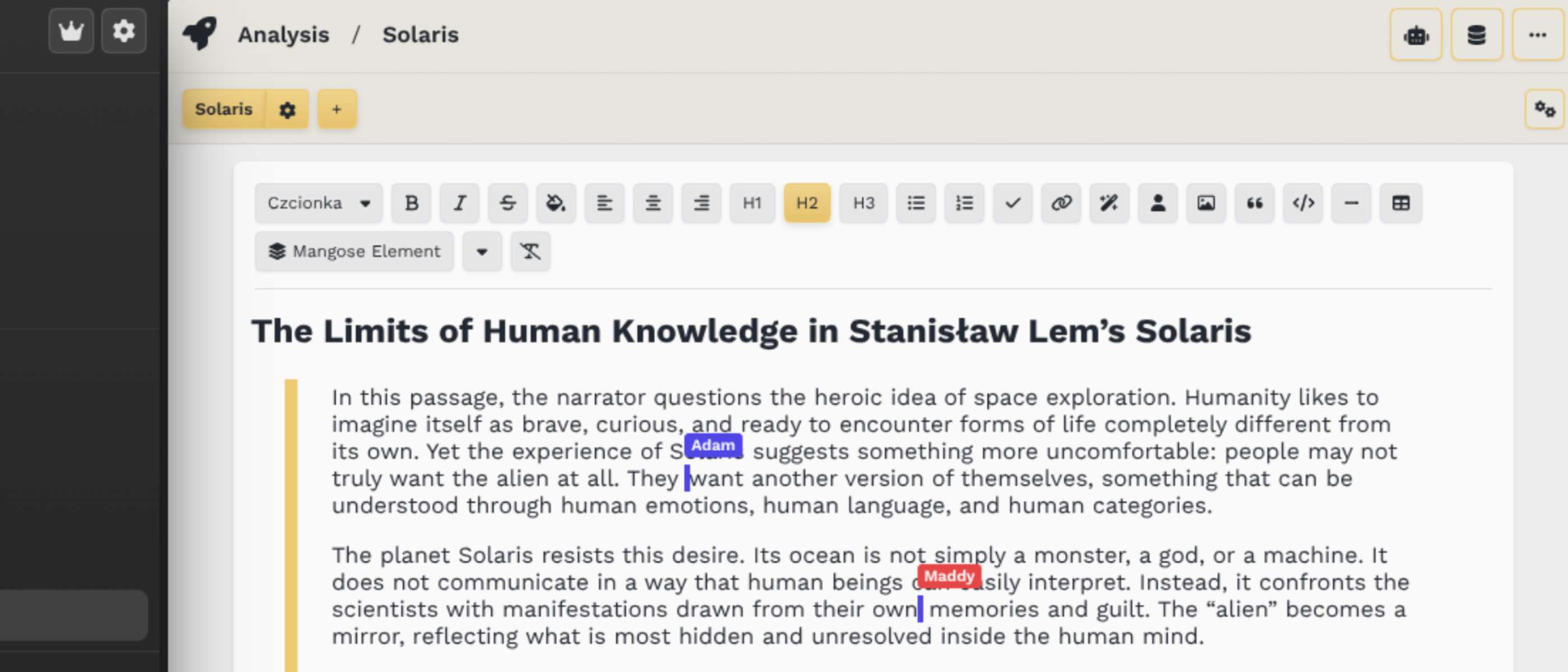Click the Mangose Element button
This screenshot has height=672, width=1568.
click(354, 251)
